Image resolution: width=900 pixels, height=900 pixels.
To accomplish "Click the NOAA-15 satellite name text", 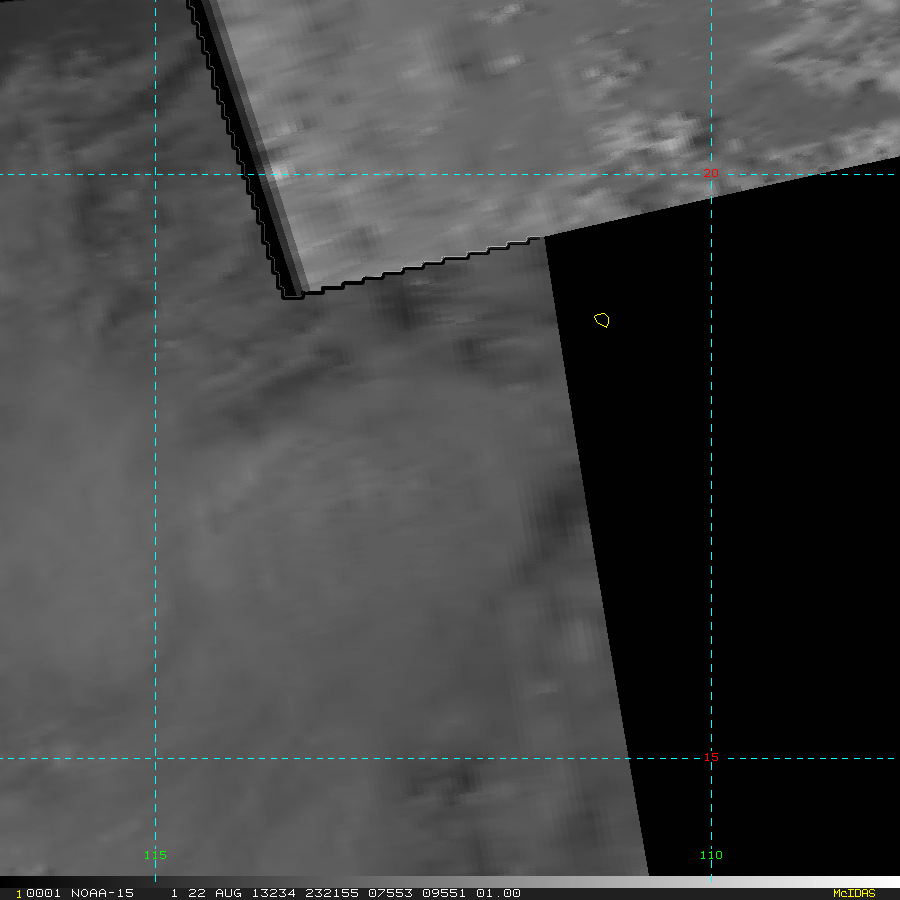I will (x=102, y=893).
